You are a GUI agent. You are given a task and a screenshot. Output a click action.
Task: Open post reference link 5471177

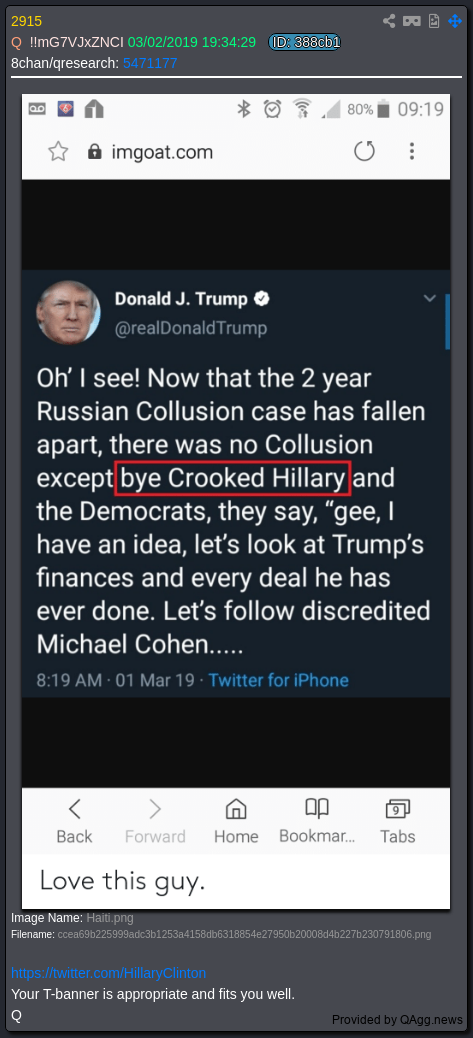pyautogui.click(x=150, y=64)
